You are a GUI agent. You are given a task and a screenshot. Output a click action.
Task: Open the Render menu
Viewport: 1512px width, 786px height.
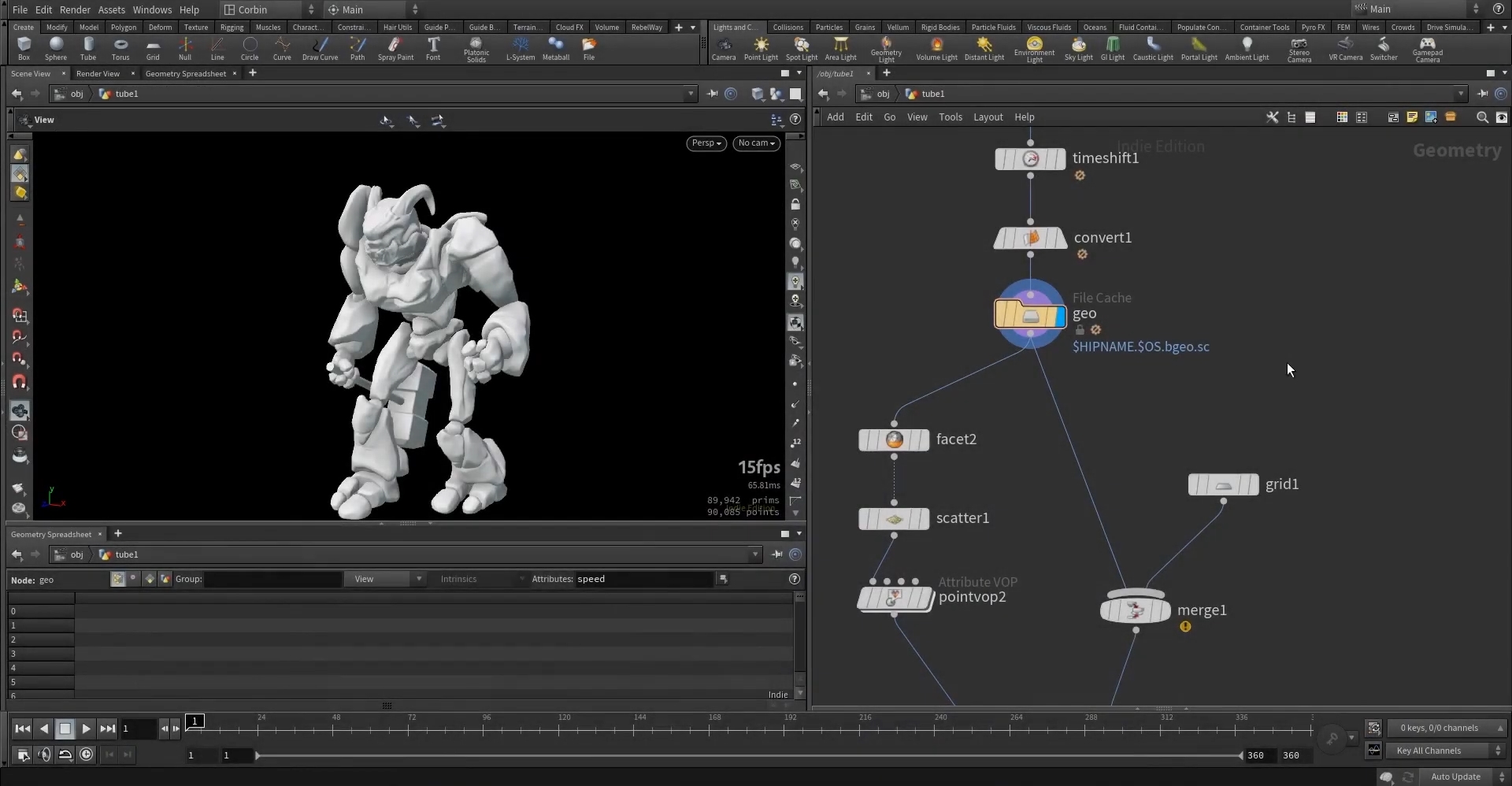[x=75, y=9]
